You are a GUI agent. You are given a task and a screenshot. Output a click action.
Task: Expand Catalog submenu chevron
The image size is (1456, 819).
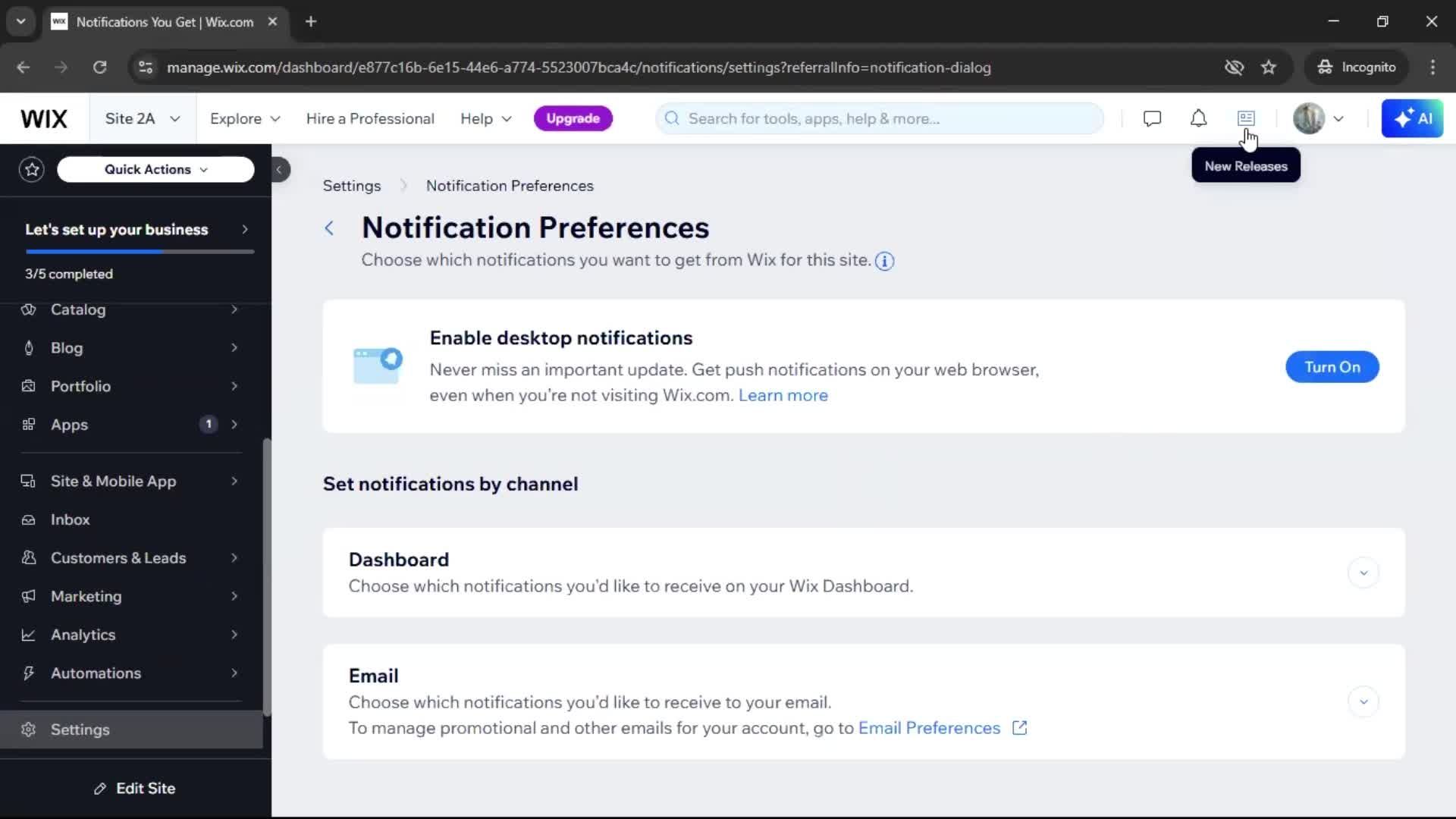click(x=234, y=309)
